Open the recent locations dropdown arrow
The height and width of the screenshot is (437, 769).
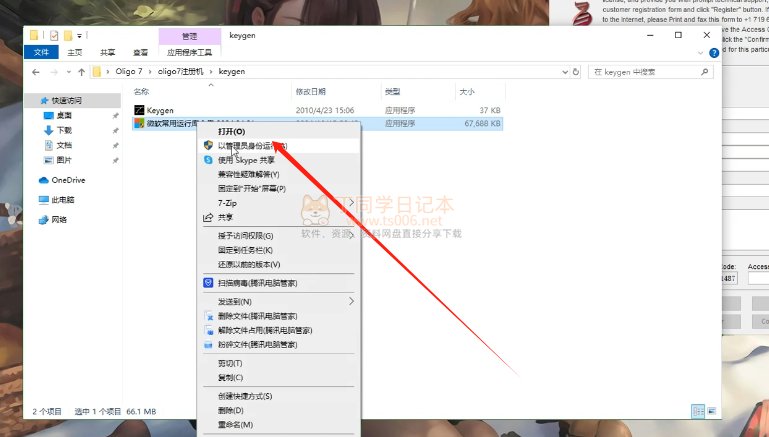69,72
